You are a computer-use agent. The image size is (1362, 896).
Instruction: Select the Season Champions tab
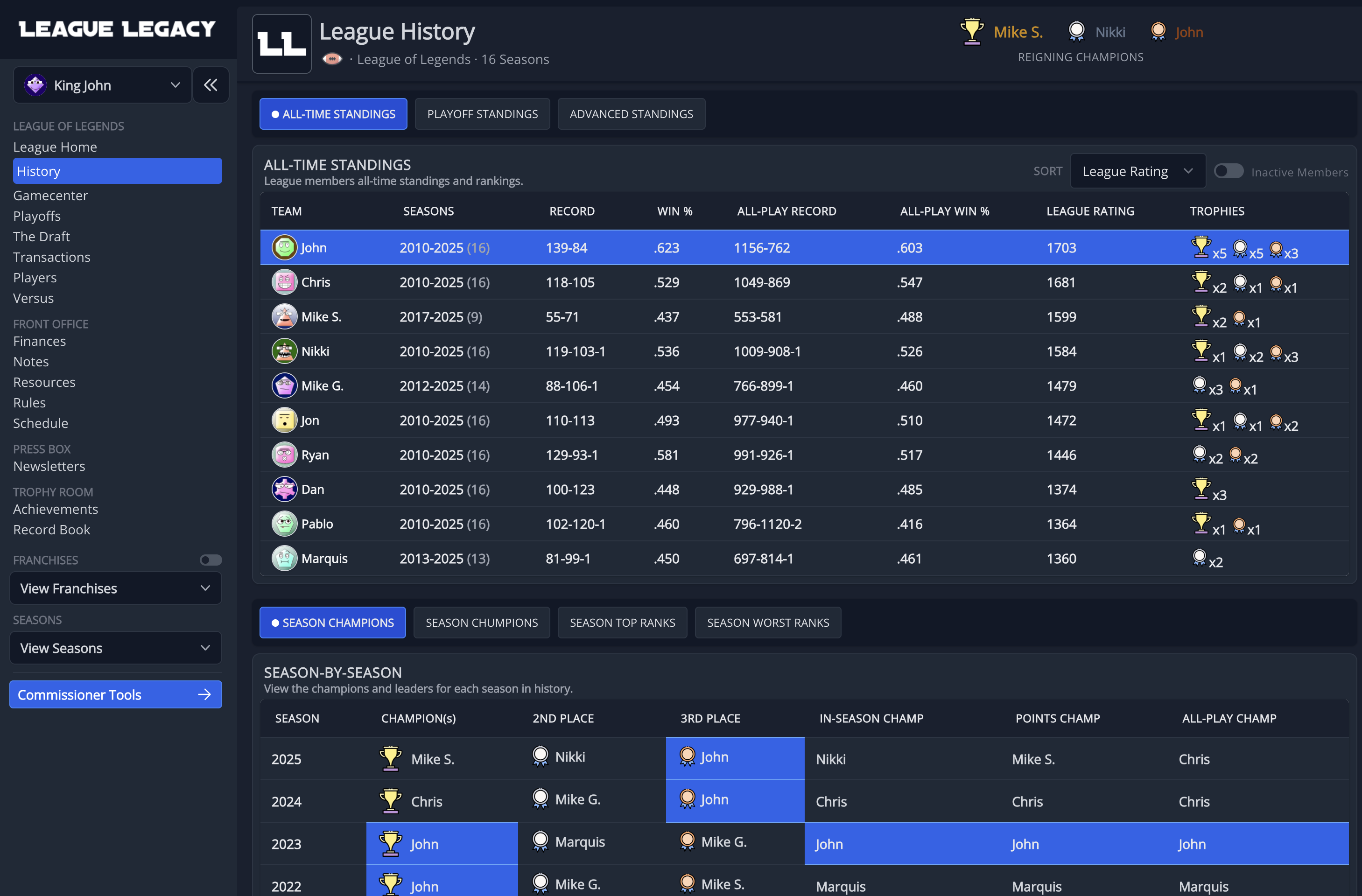click(x=332, y=623)
